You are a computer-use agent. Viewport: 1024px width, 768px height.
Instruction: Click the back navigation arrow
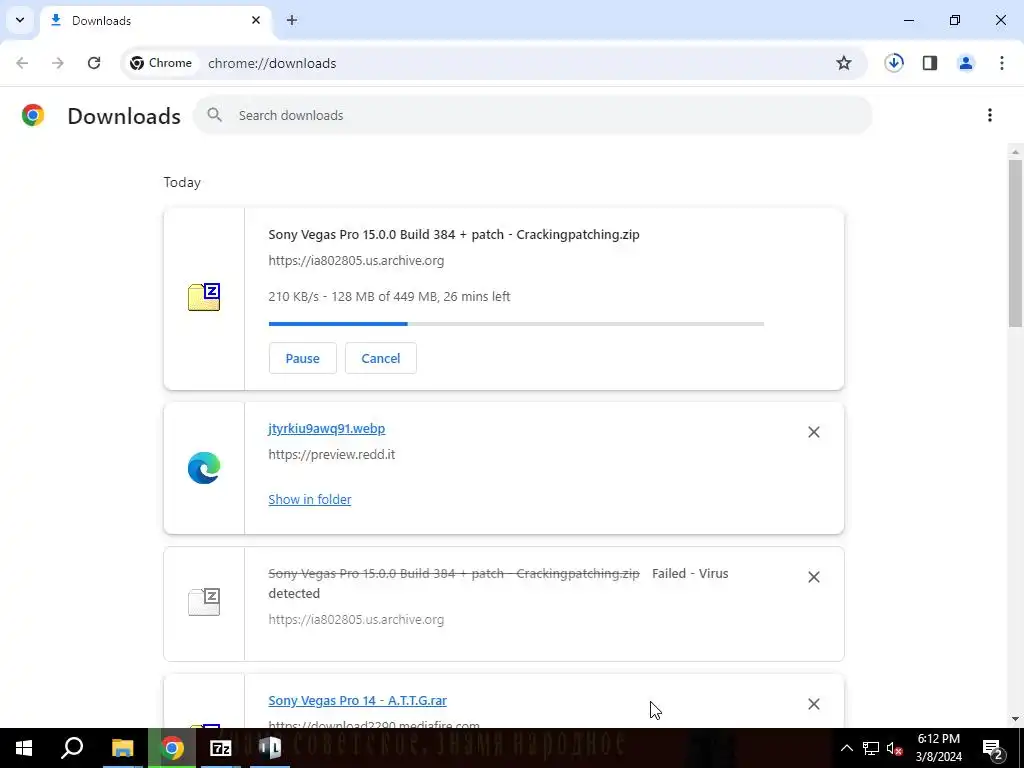point(22,63)
